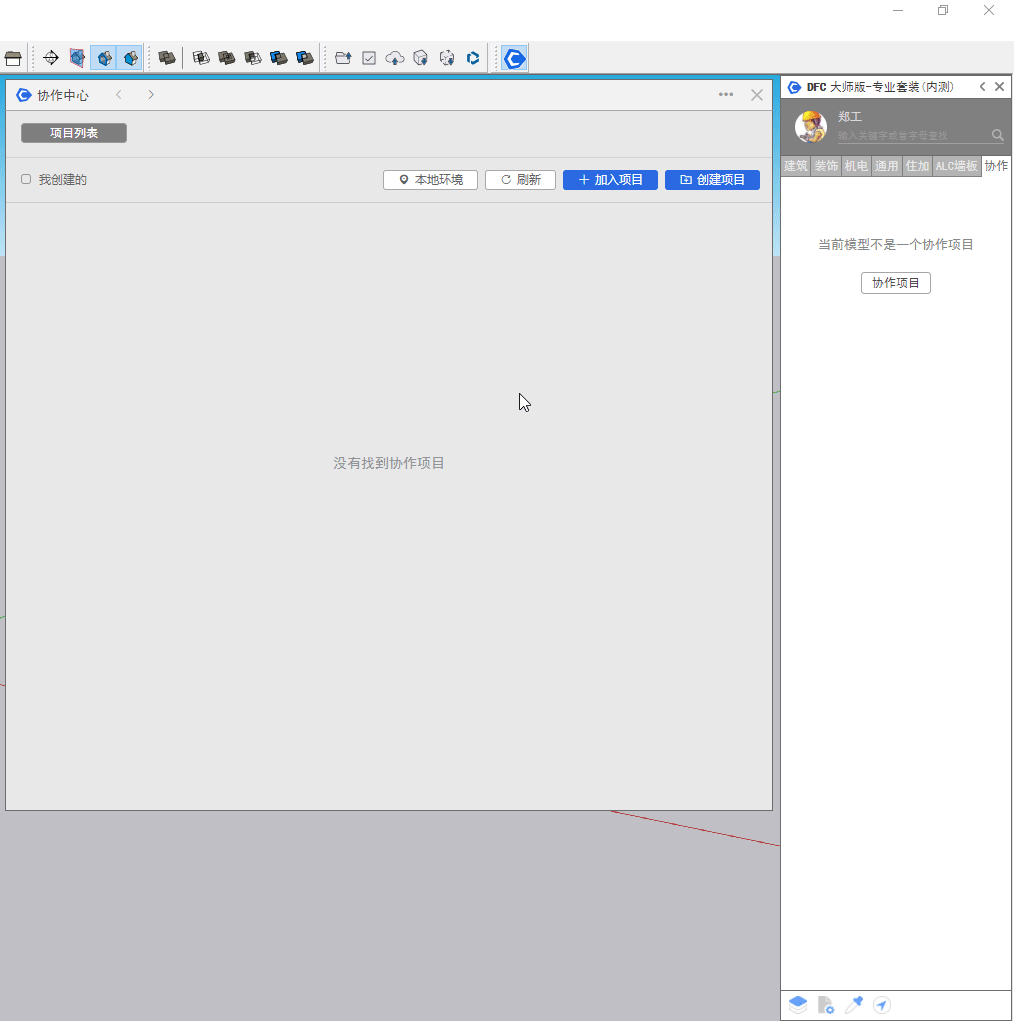Screen dimensions: 1014x1021
Task: Click the eyedropper icon in bottom panel
Action: [854, 1005]
